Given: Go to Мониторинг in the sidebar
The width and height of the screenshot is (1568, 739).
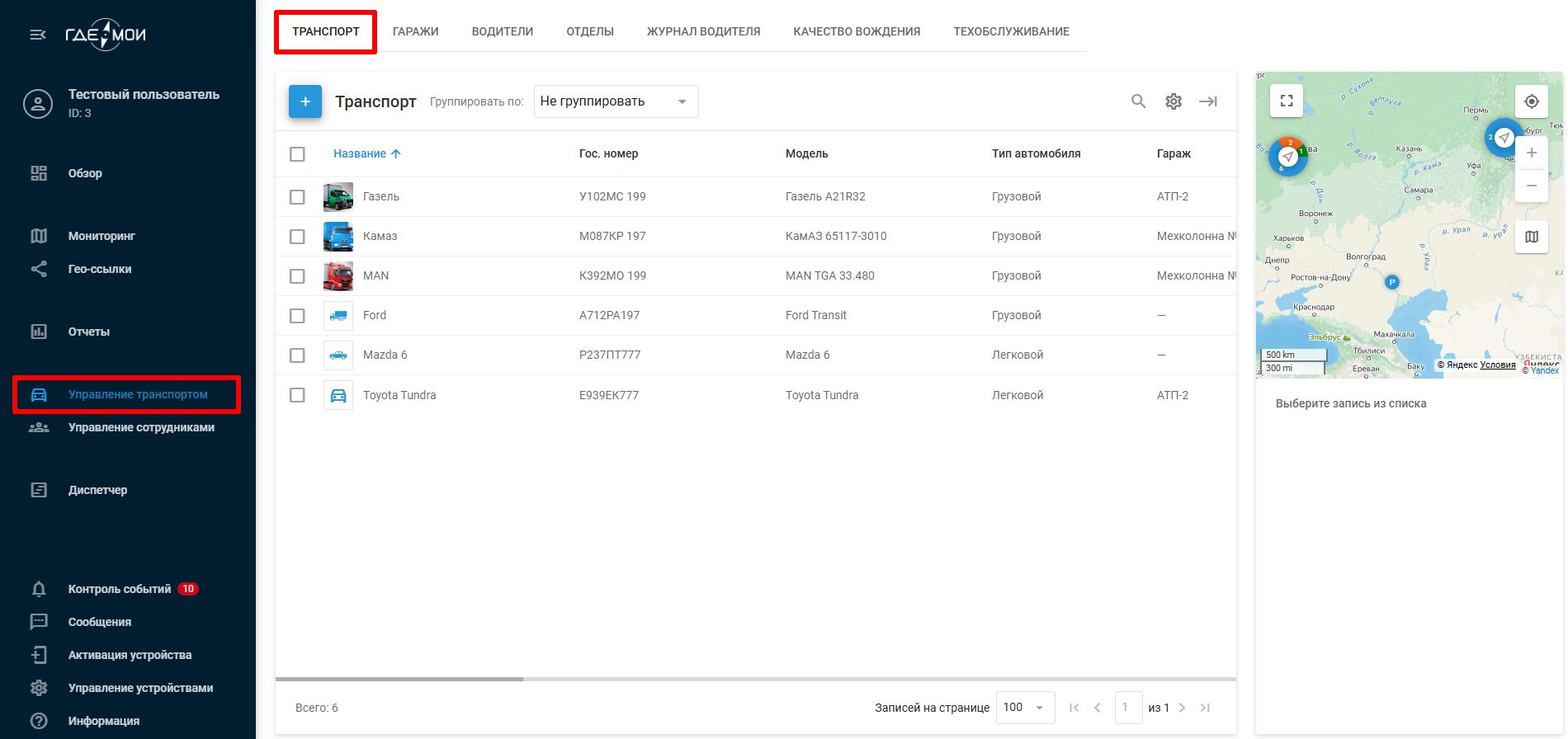Looking at the screenshot, I should click(102, 236).
